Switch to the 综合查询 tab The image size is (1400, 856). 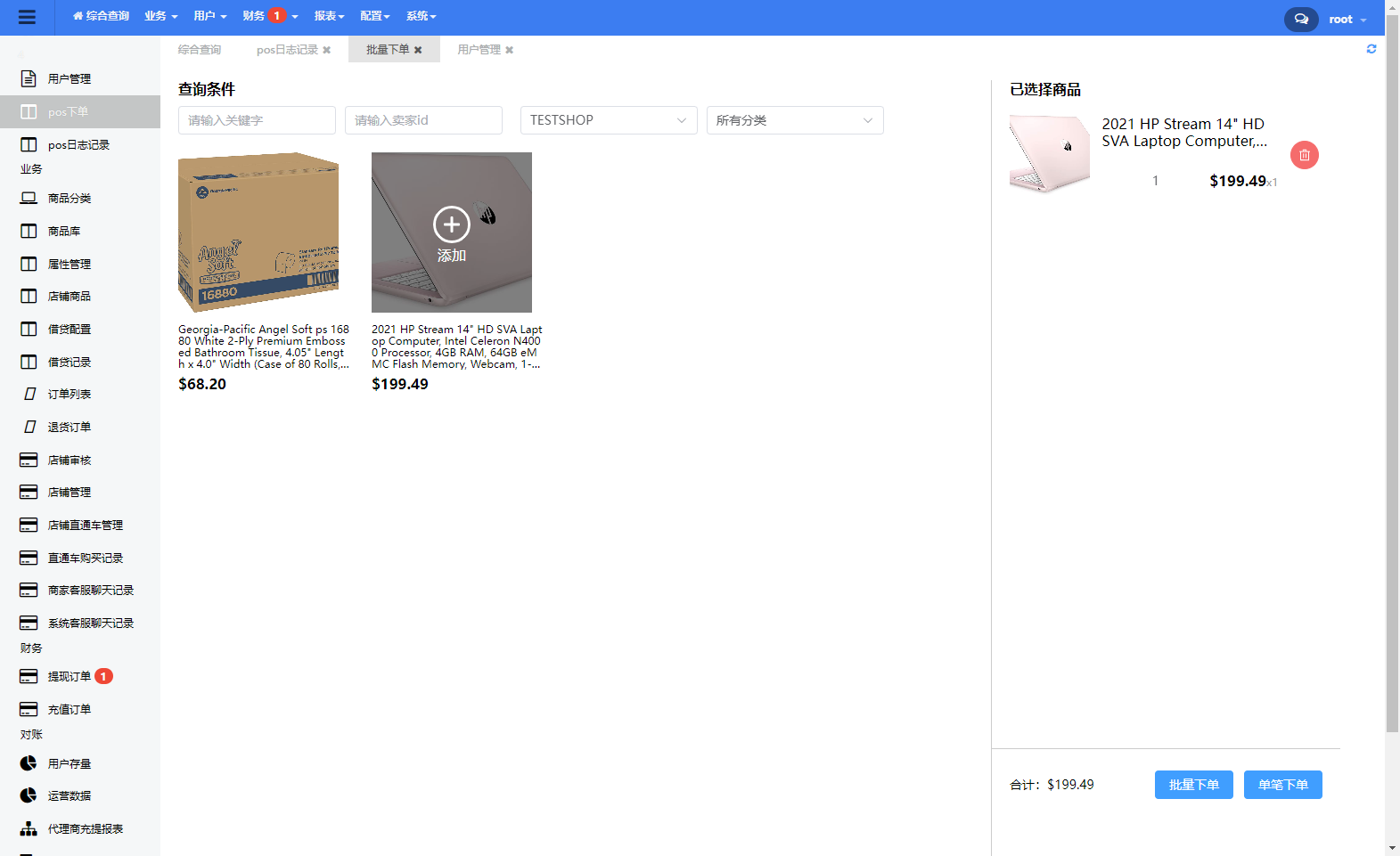tap(200, 50)
